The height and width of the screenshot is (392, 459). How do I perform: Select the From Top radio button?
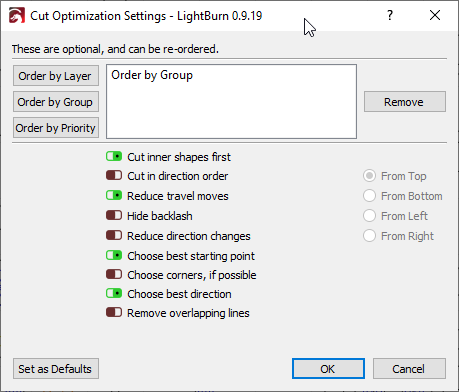tap(369, 176)
